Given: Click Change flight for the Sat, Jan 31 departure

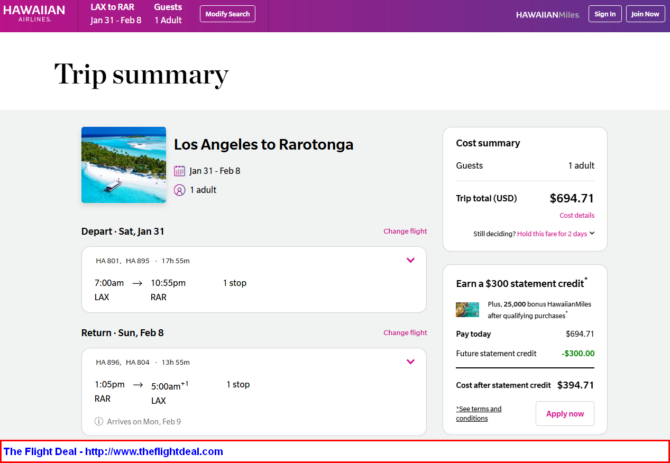Looking at the screenshot, I should tap(405, 231).
